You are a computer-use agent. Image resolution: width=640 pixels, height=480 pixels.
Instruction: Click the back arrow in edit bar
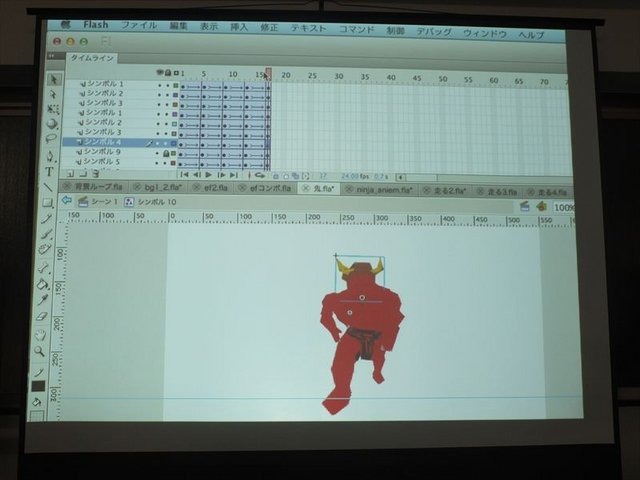point(66,200)
